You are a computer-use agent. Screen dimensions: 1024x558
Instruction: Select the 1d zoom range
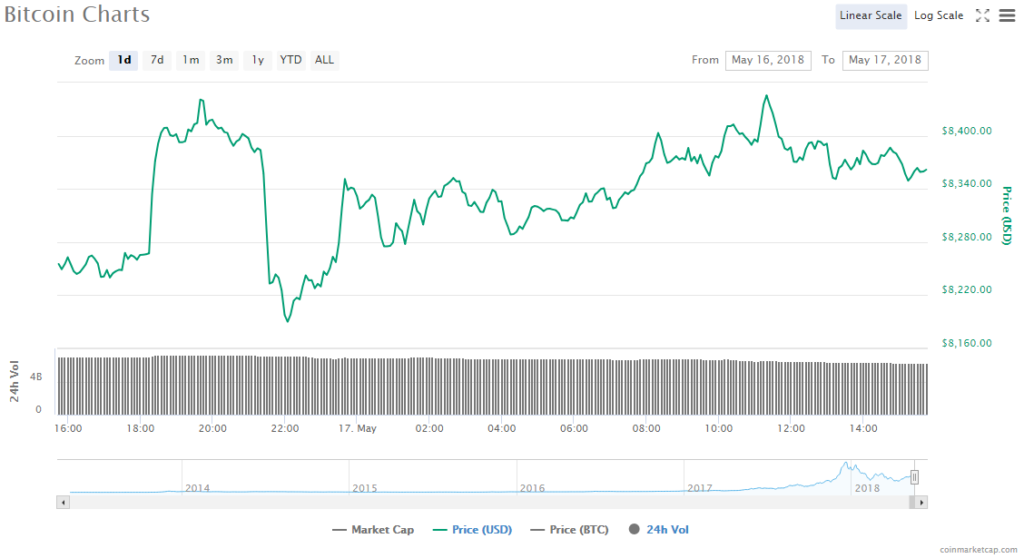coord(124,60)
